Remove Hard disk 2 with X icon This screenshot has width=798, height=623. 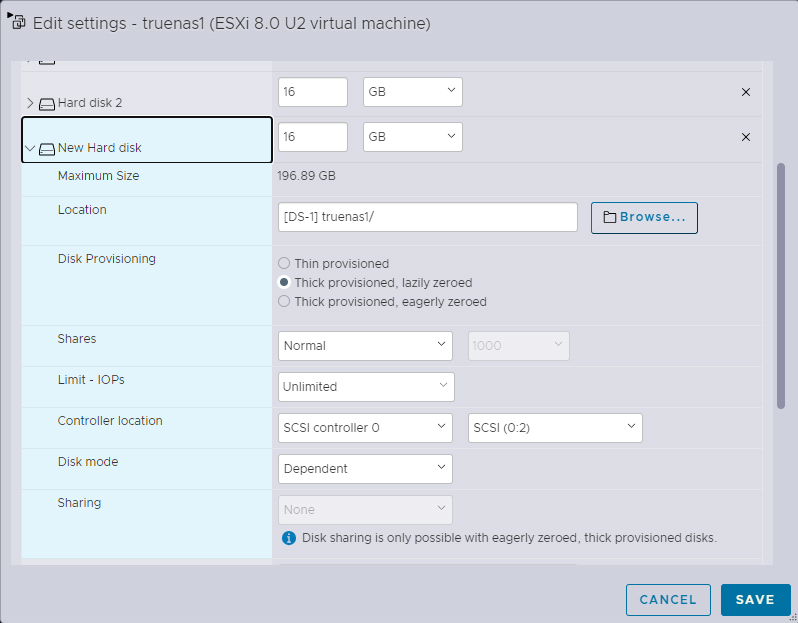click(745, 92)
